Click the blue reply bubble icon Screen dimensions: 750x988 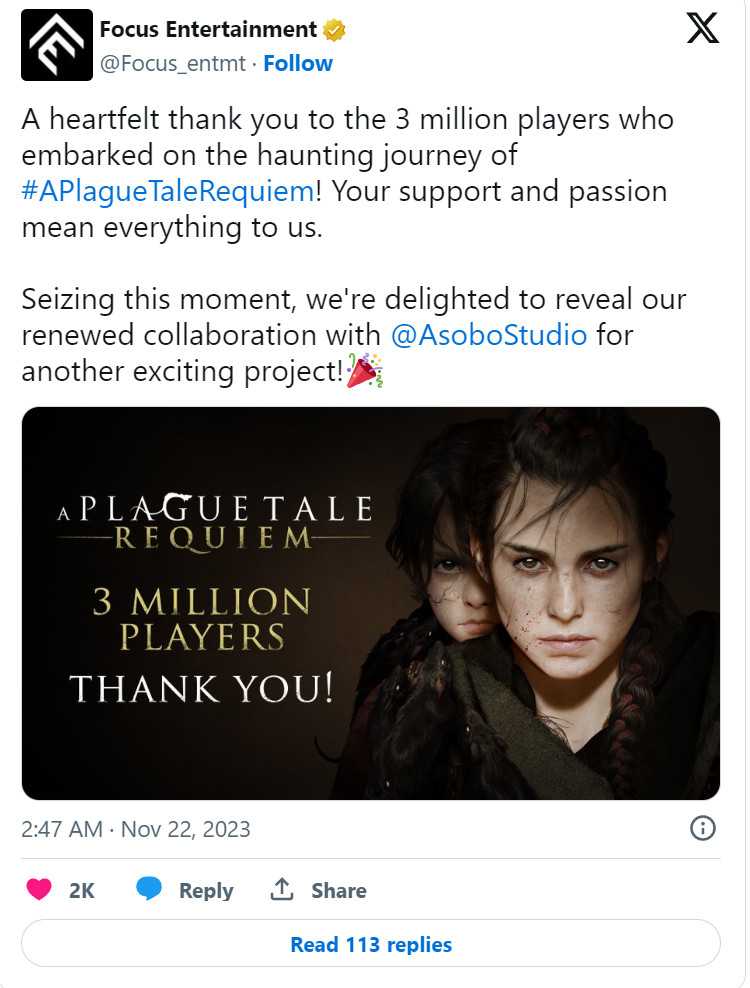[x=149, y=890]
